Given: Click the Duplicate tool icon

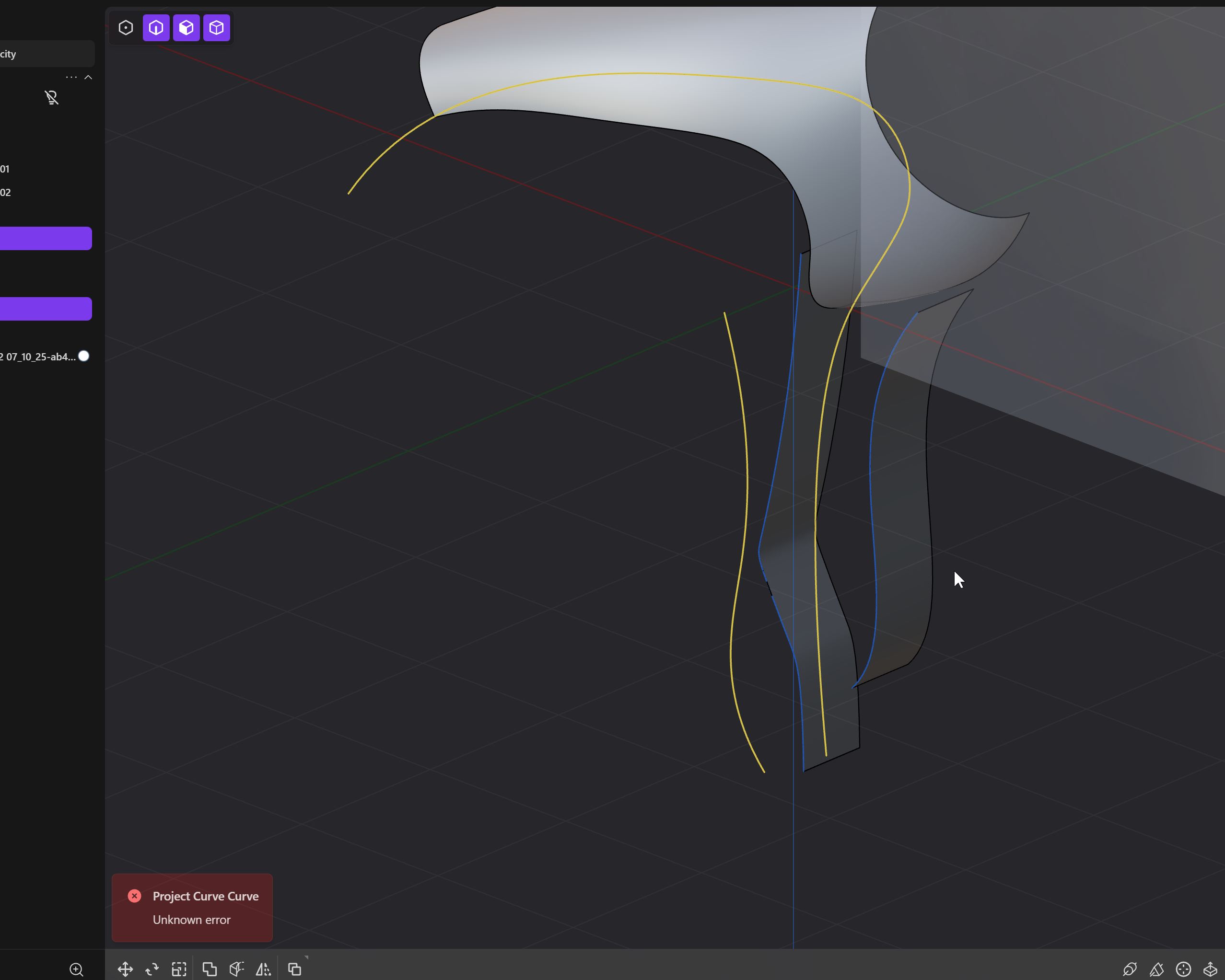Looking at the screenshot, I should pos(294,969).
